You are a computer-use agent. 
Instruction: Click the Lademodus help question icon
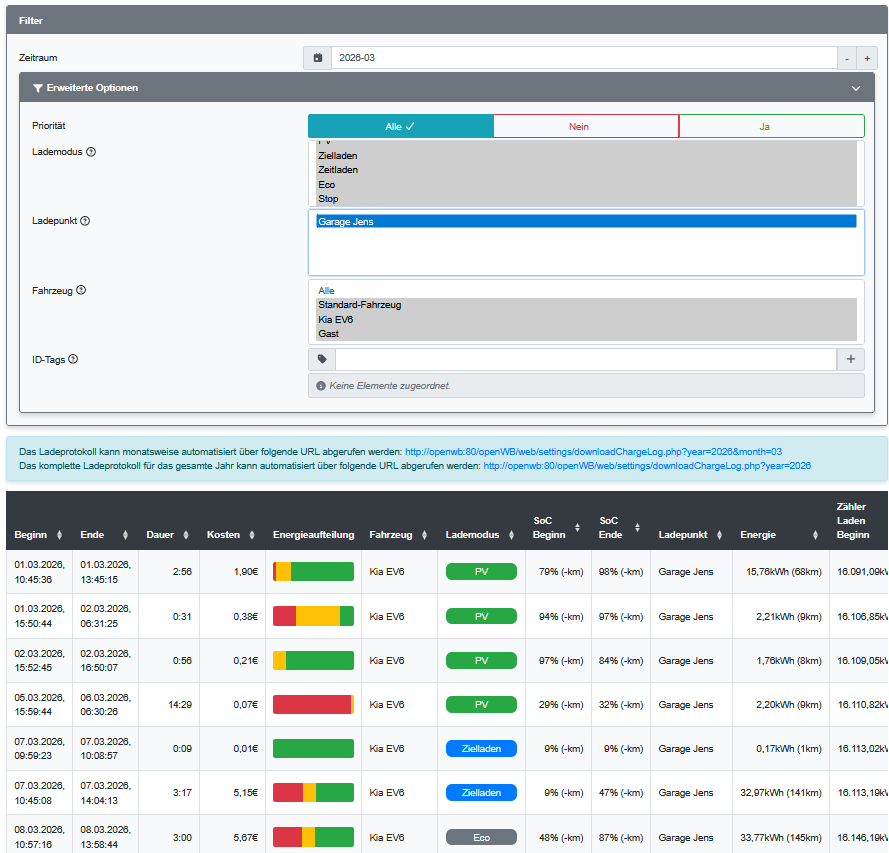(x=91, y=152)
